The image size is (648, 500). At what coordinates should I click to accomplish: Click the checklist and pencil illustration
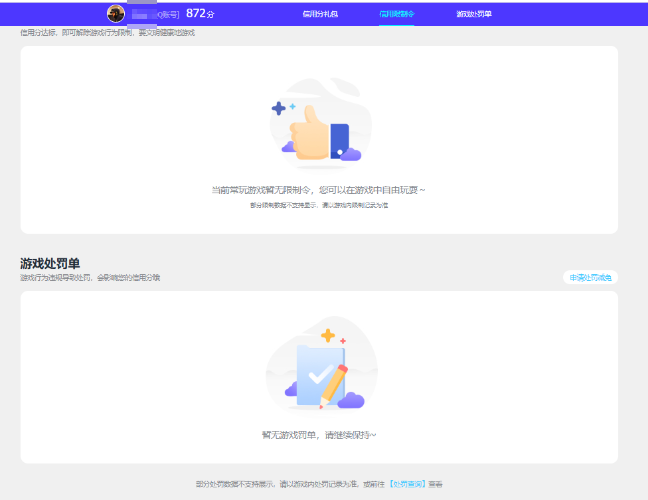322,364
